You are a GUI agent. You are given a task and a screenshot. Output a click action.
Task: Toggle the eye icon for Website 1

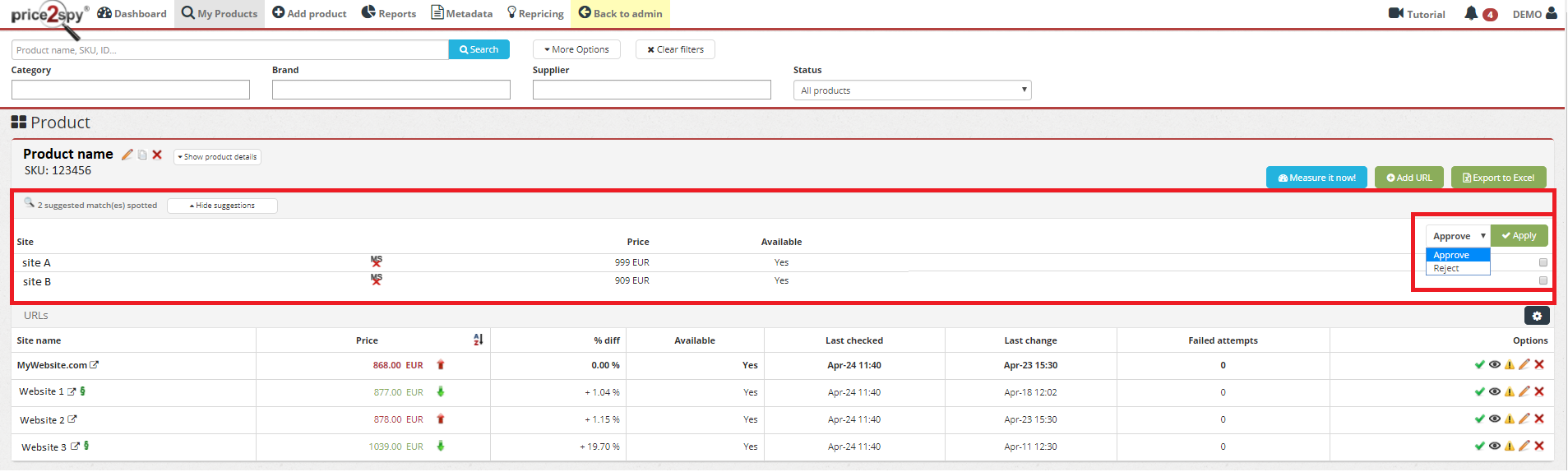[x=1495, y=392]
